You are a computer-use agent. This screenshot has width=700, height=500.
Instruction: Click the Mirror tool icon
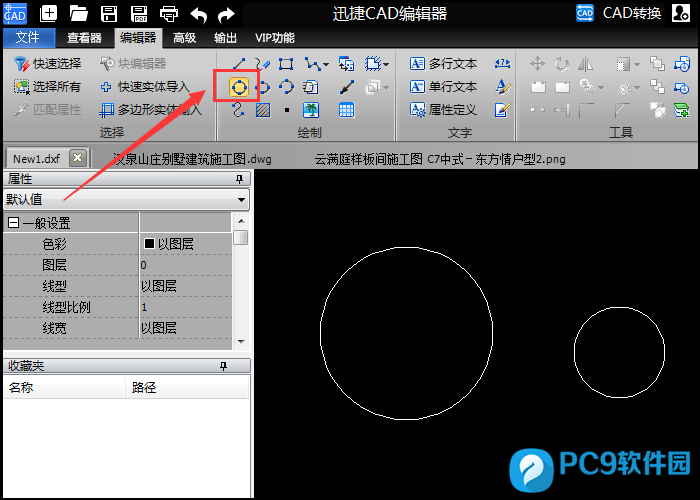tap(585, 63)
